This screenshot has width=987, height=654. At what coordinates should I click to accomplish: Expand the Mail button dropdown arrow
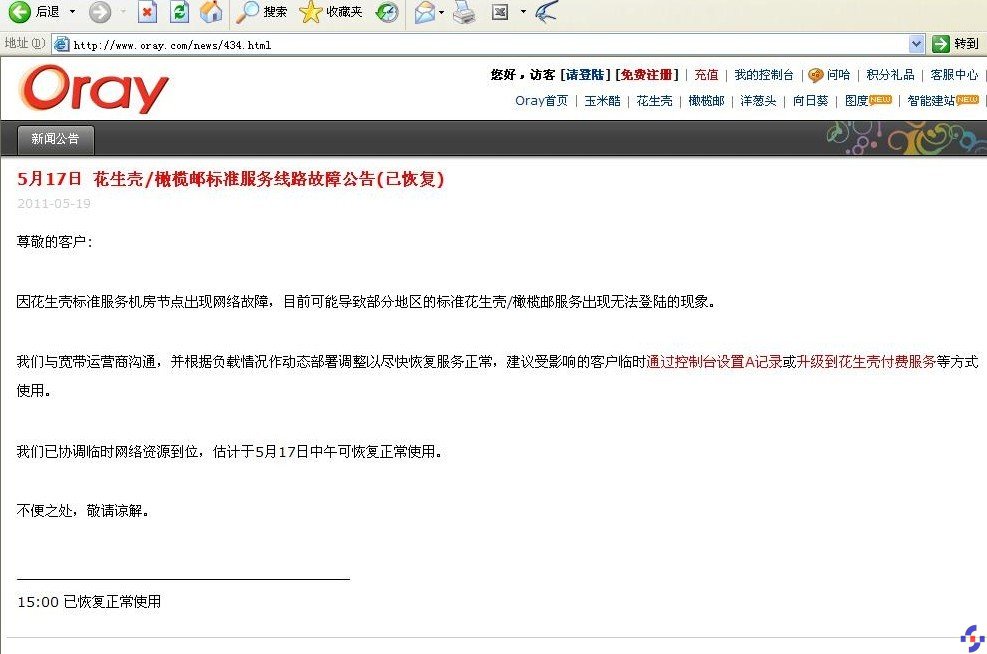[x=441, y=11]
